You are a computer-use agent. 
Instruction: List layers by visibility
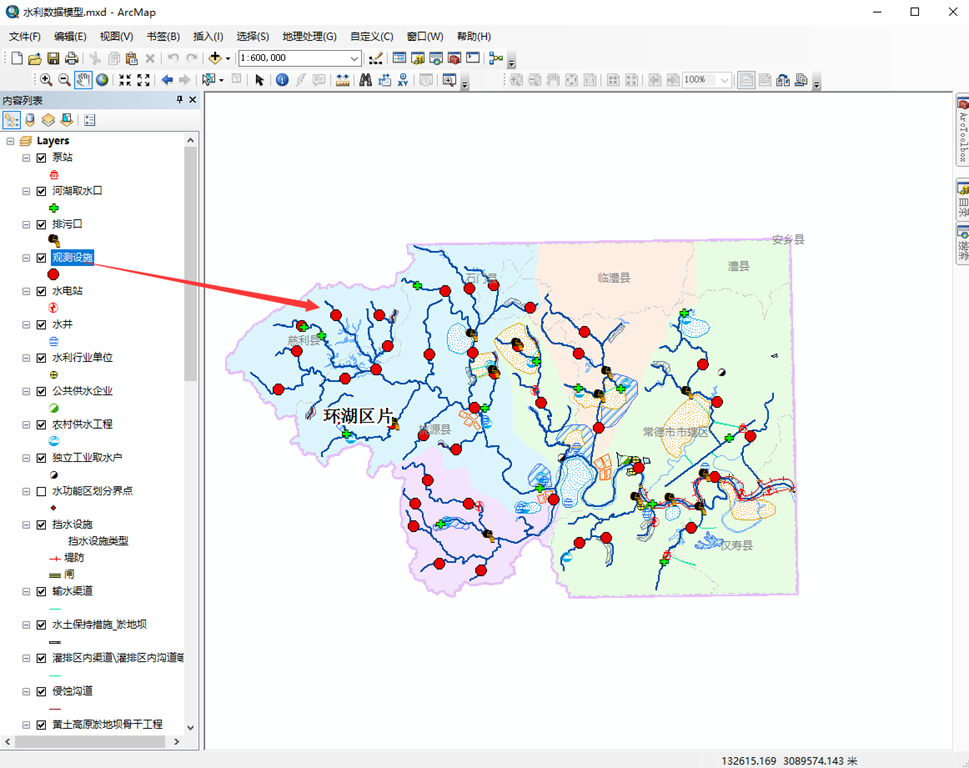(48, 120)
